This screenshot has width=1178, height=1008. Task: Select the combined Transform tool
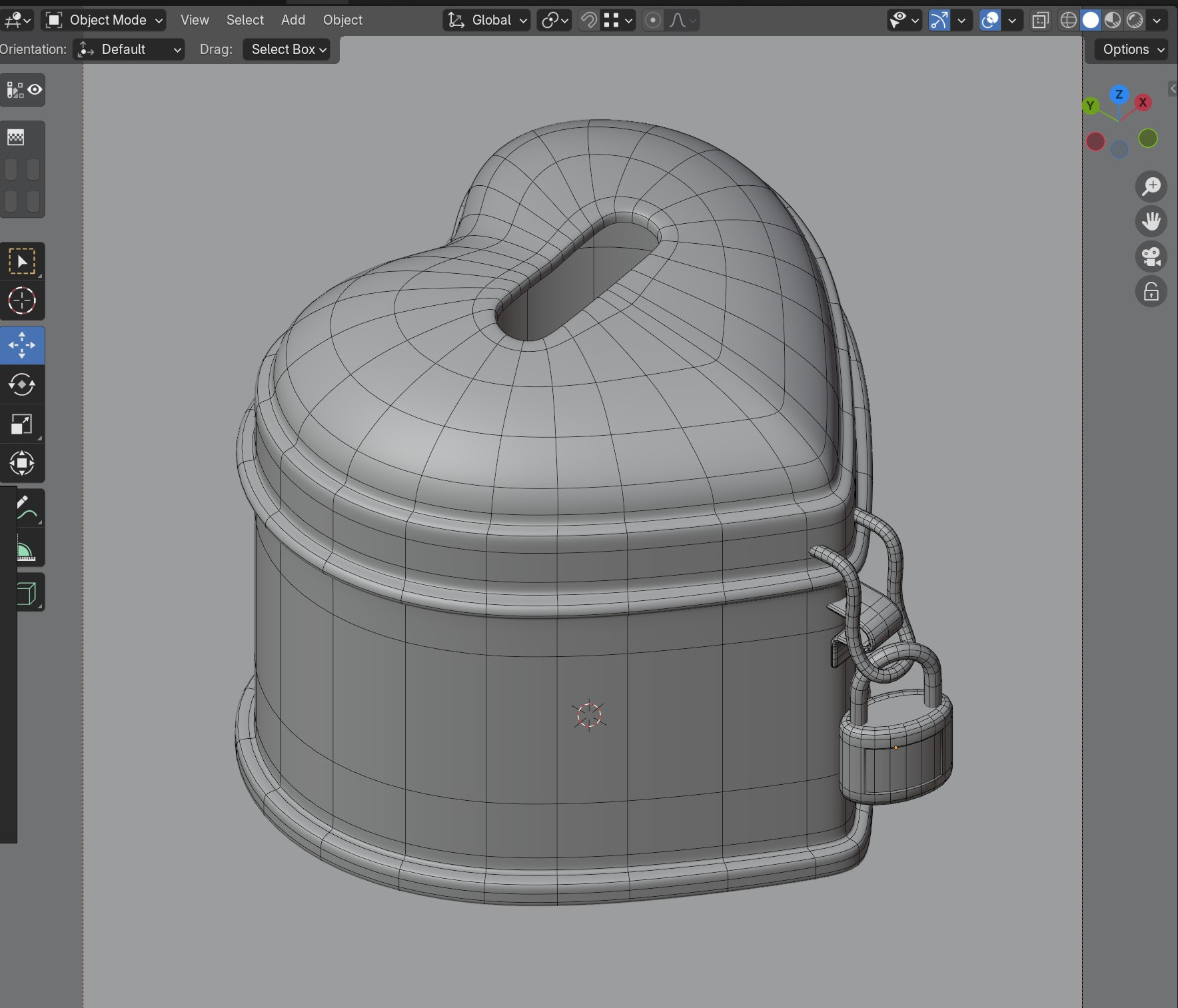click(x=22, y=463)
